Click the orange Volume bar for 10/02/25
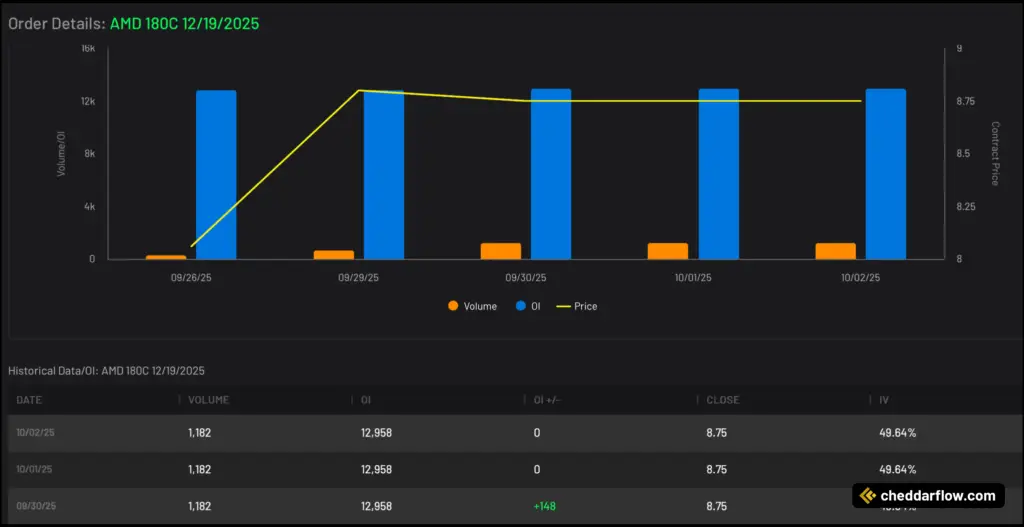This screenshot has height=527, width=1024. pyautogui.click(x=836, y=251)
